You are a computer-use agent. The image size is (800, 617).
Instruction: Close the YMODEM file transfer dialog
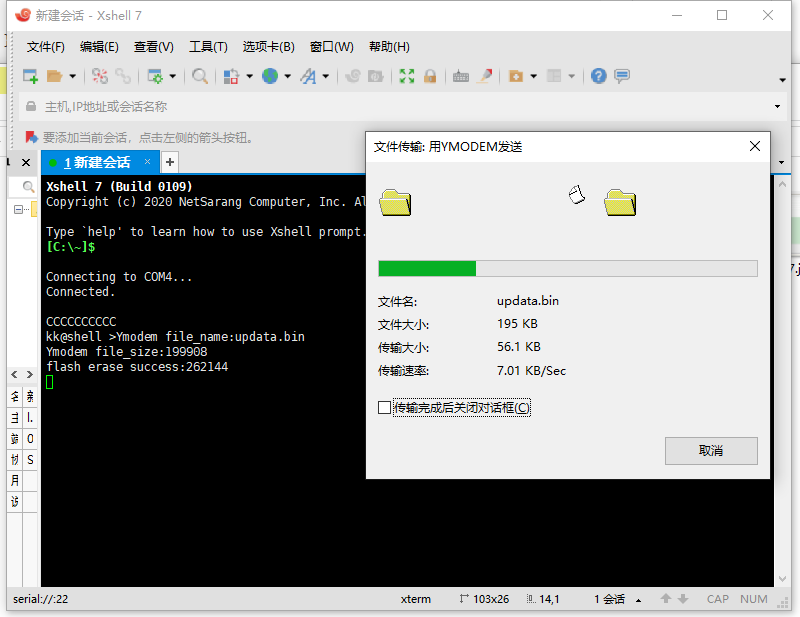click(755, 146)
